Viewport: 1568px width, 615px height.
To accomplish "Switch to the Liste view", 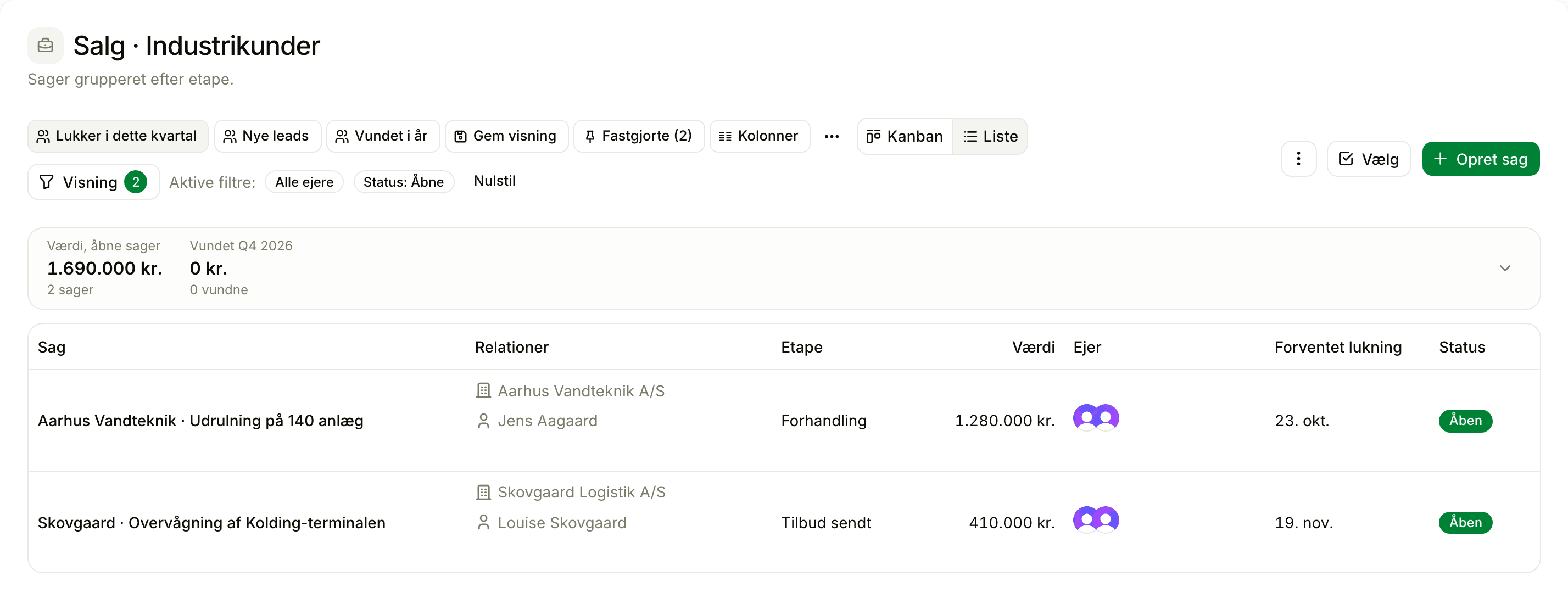I will click(990, 136).
